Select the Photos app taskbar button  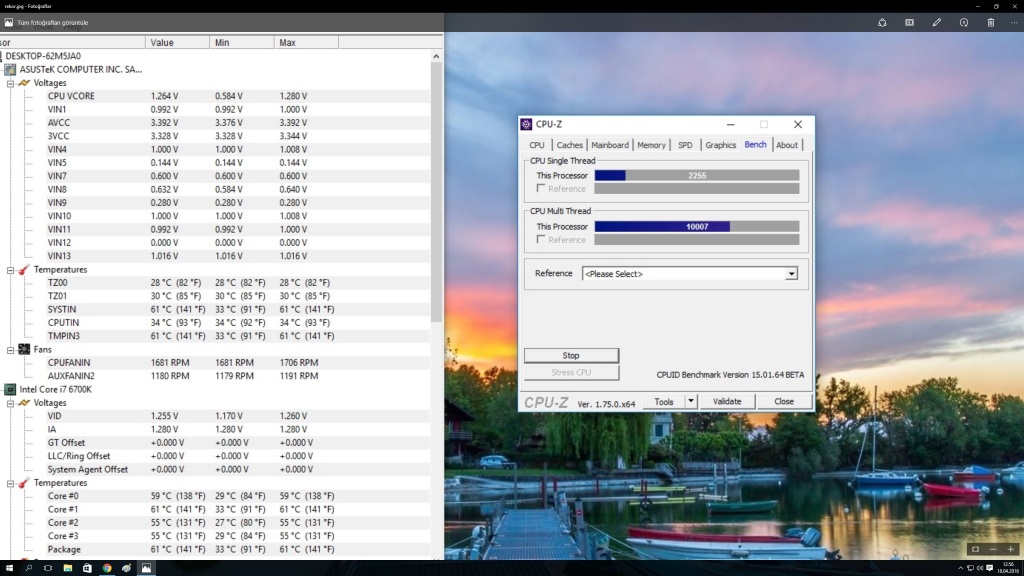click(146, 568)
